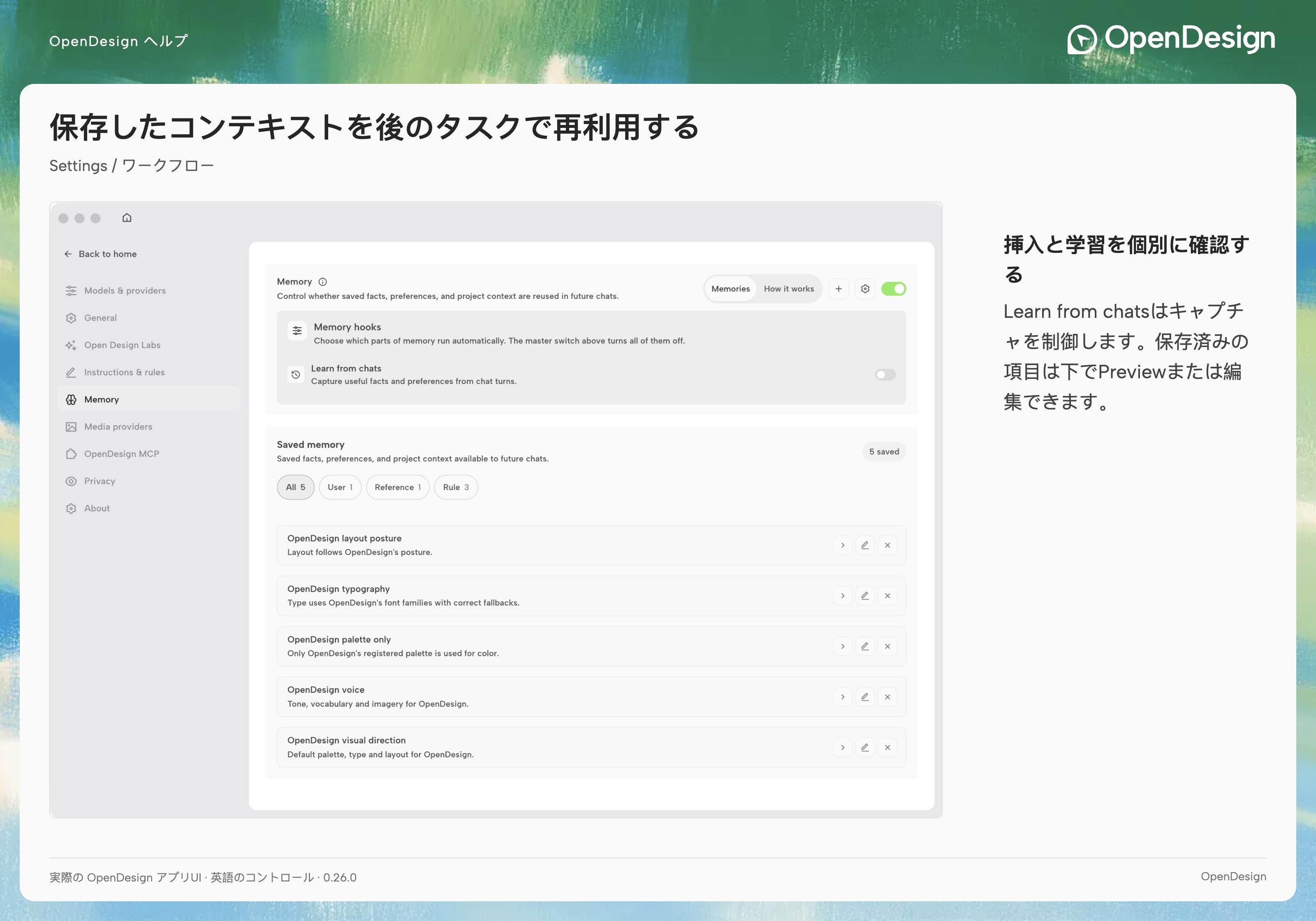Expand the OpenDesign voice preview
The image size is (1316, 921).
point(843,697)
